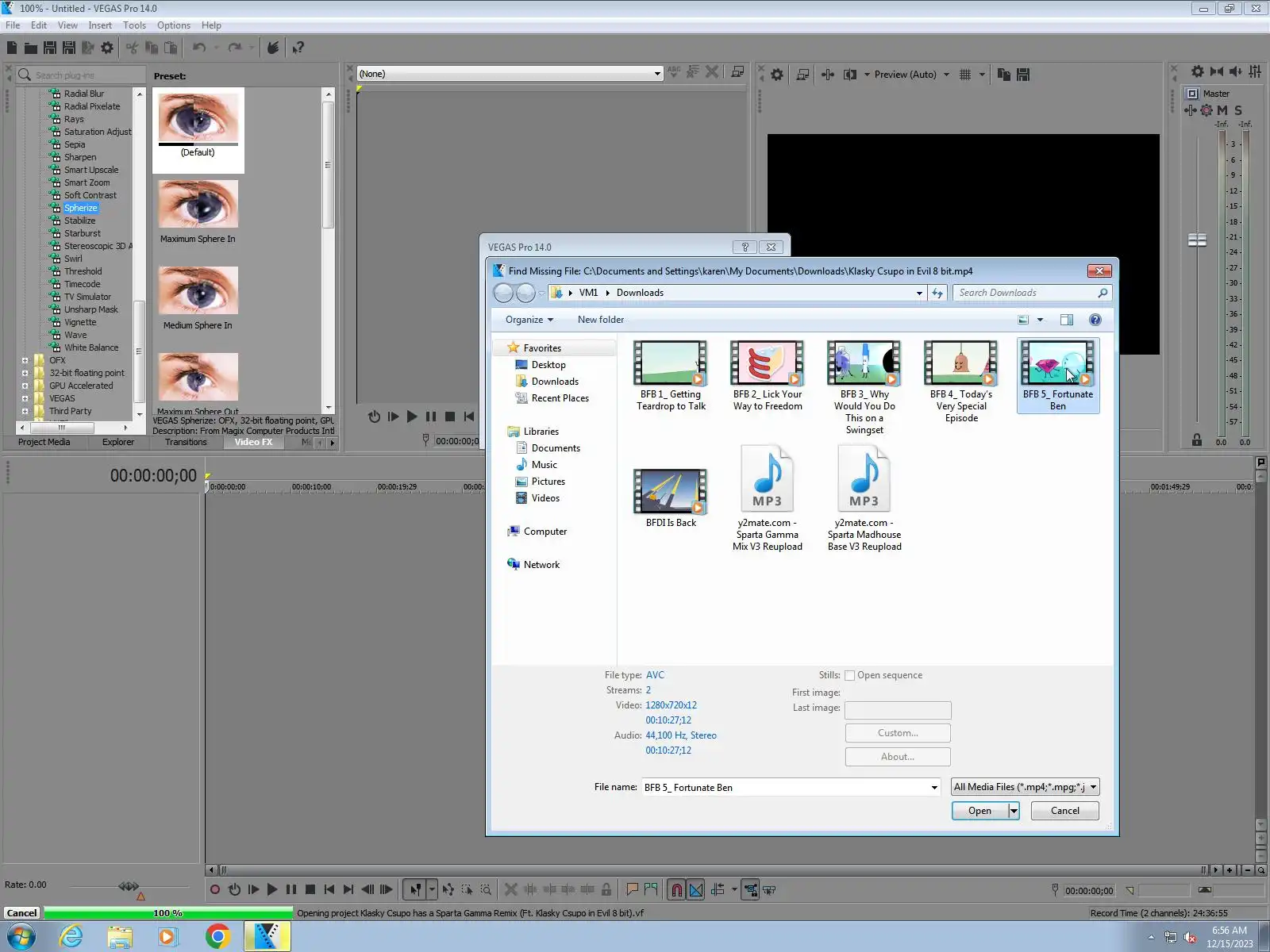This screenshot has width=1270, height=952.
Task: Expand the File name history dropdown
Action: click(934, 788)
